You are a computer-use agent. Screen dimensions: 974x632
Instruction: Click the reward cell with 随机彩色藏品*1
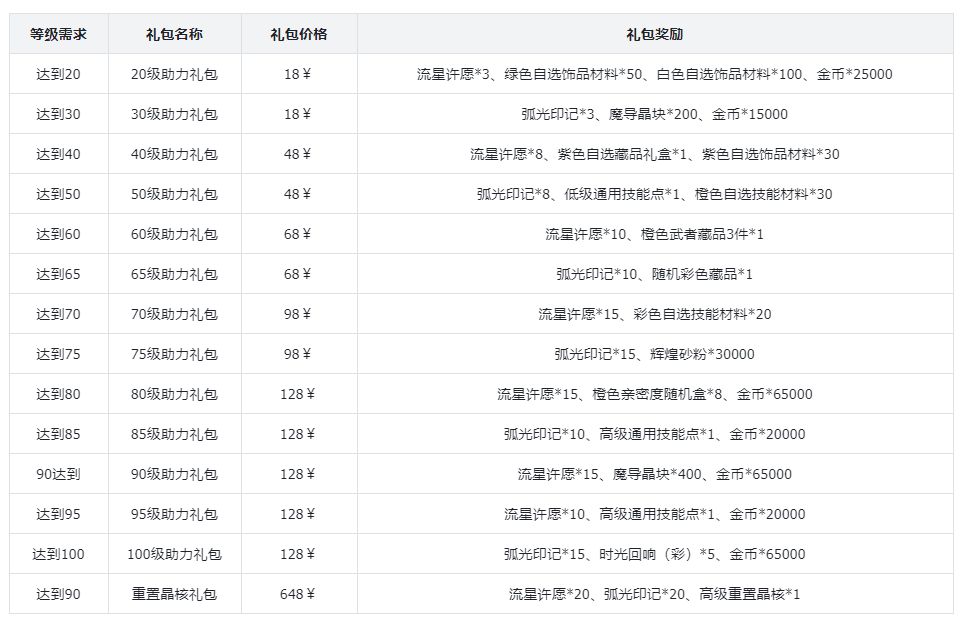[x=655, y=274]
